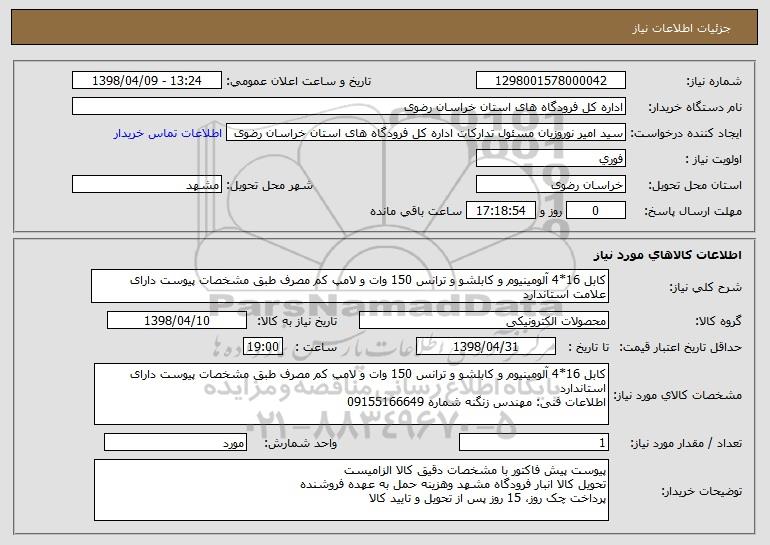This screenshot has height=545, width=770.
Task: Click the label شرح کلی نیاز
Action: tap(706, 287)
